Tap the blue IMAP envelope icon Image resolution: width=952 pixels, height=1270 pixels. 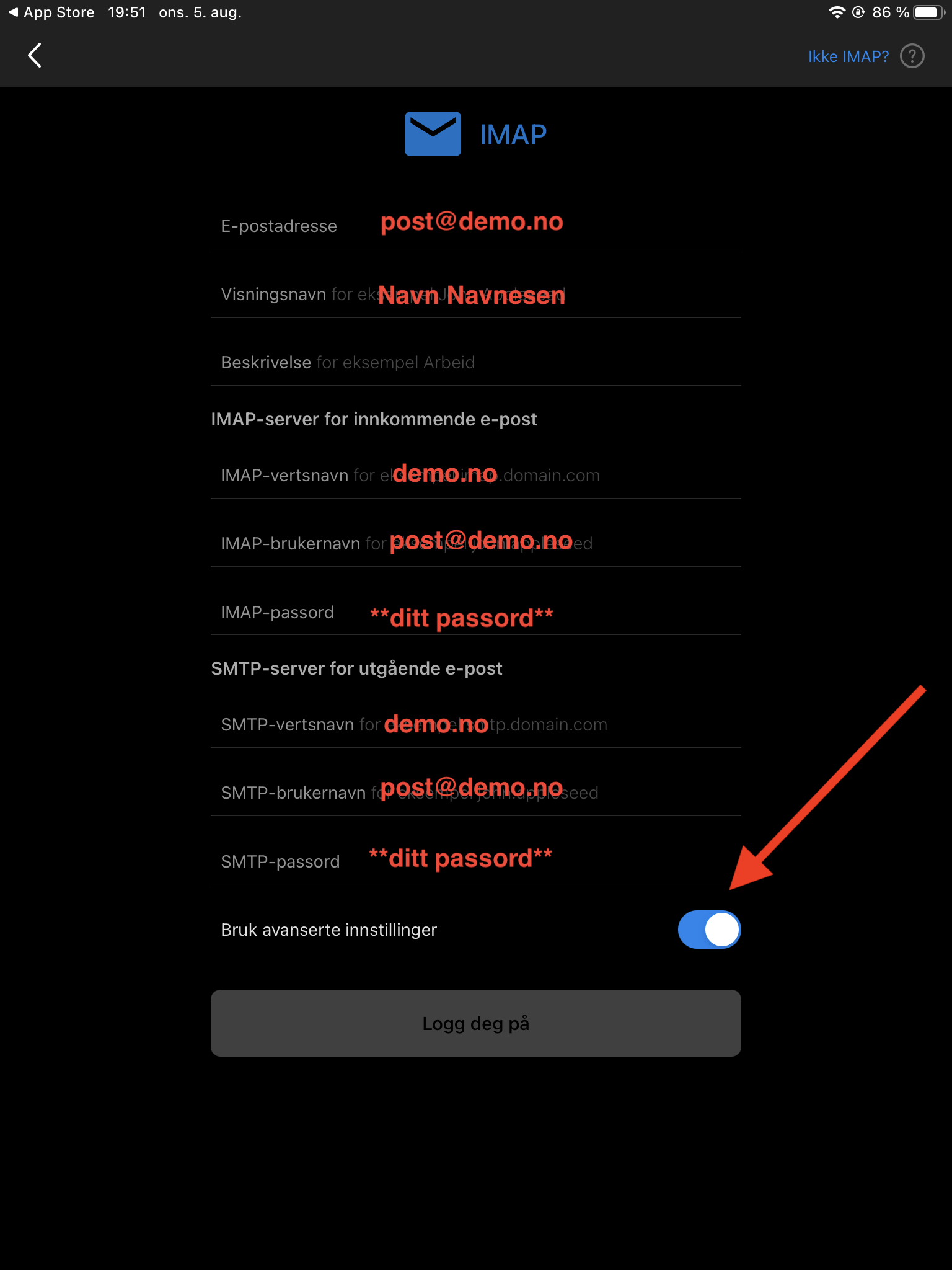[433, 134]
